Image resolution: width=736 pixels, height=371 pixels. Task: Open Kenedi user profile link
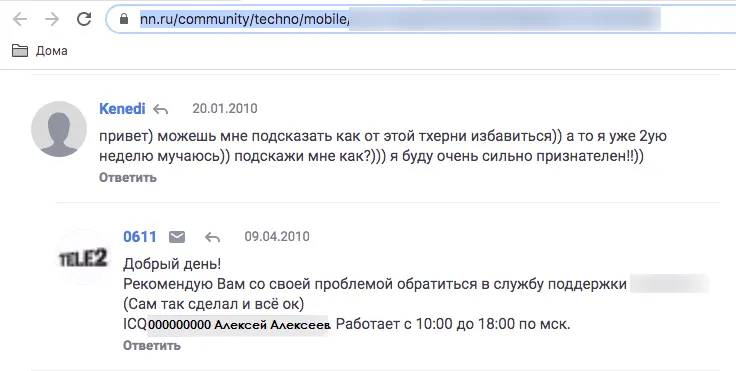(x=122, y=108)
